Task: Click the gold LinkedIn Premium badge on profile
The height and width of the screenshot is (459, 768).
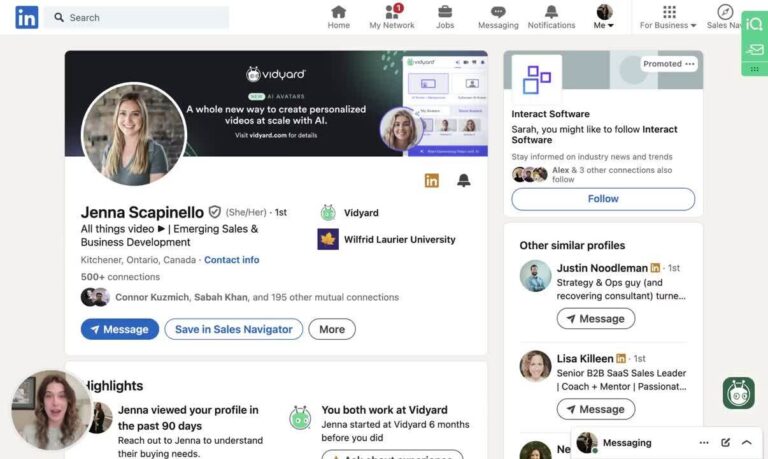Action: click(x=432, y=181)
